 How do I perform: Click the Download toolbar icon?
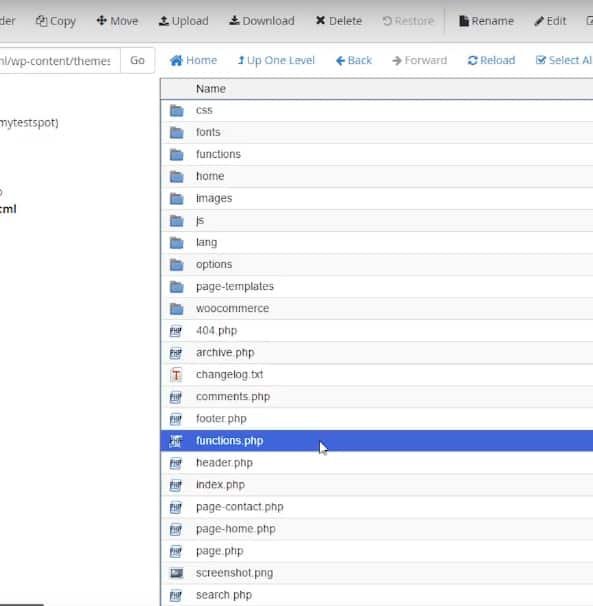point(234,20)
